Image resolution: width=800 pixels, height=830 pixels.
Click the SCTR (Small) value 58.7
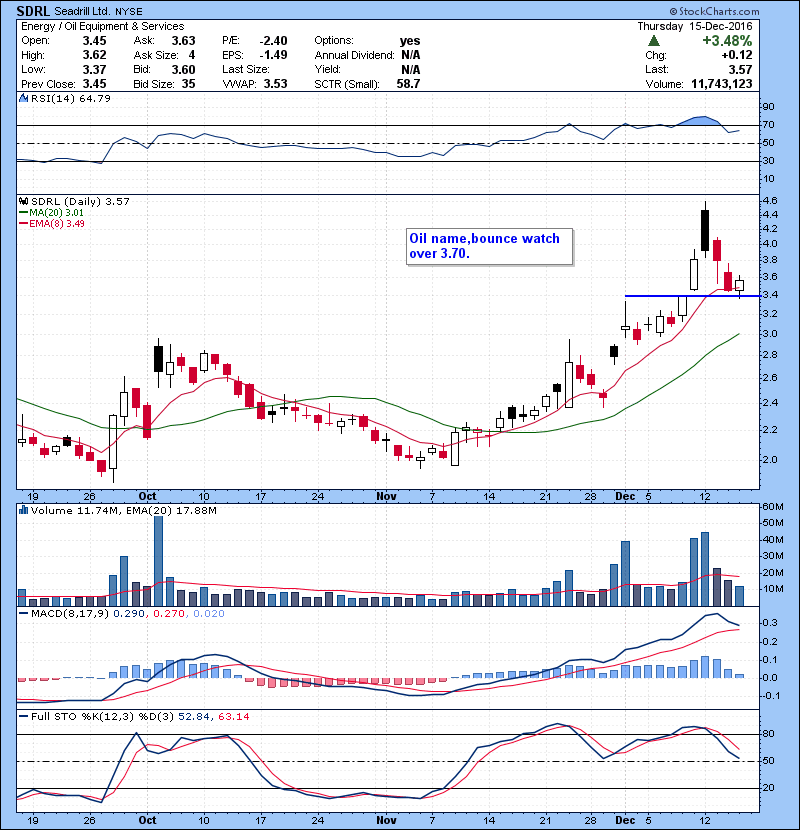(408, 84)
